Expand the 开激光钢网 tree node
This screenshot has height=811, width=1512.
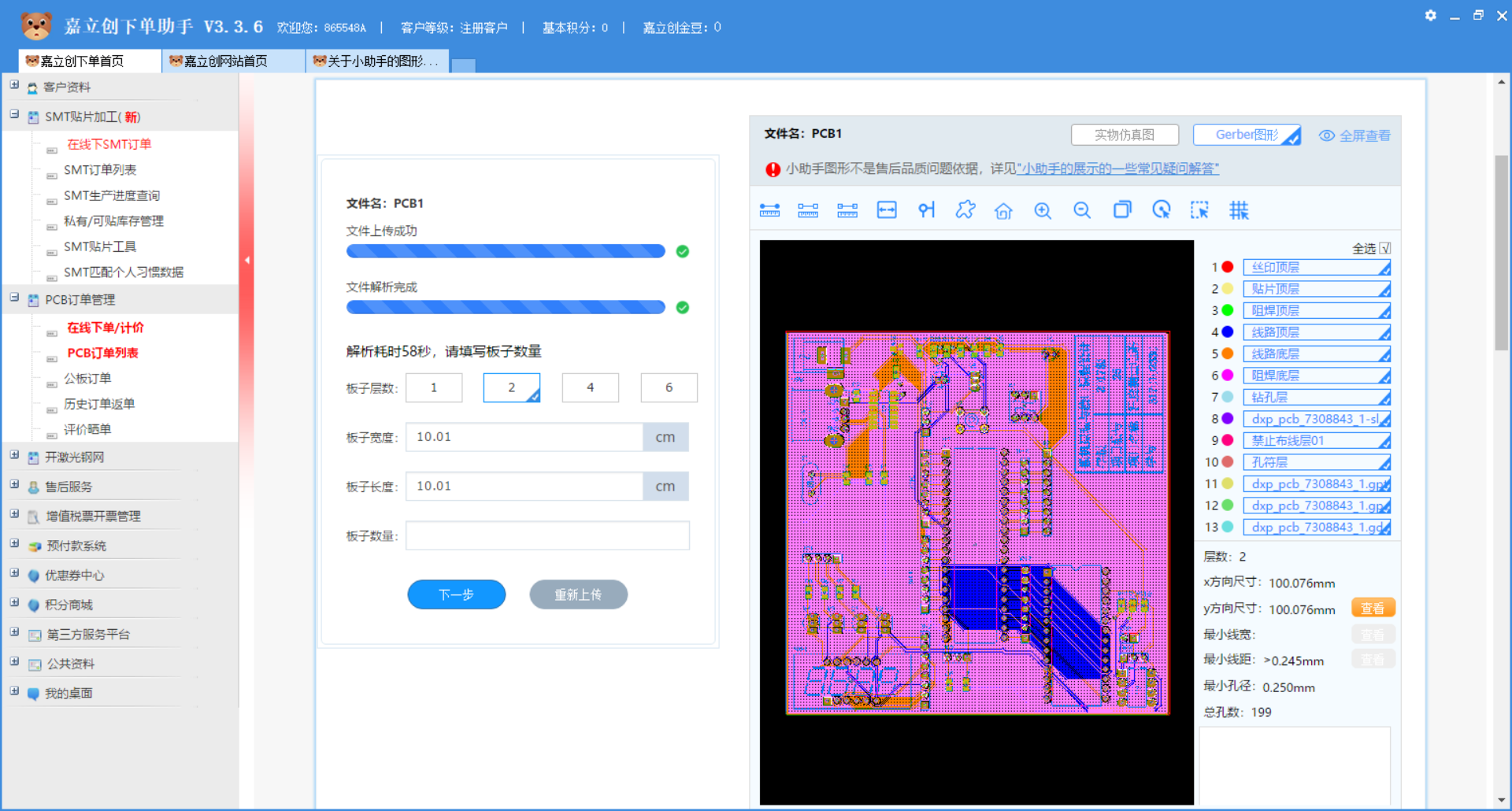tap(14, 455)
